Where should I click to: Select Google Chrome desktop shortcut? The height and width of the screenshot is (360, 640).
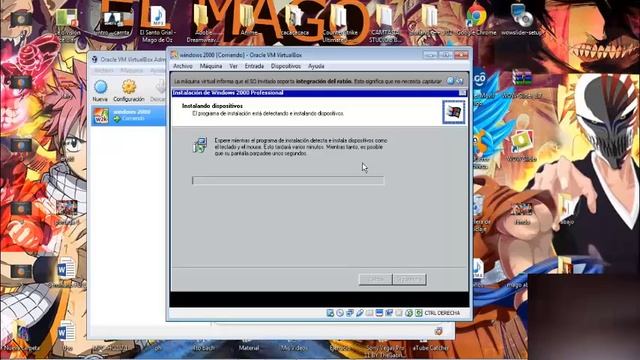pos(476,20)
